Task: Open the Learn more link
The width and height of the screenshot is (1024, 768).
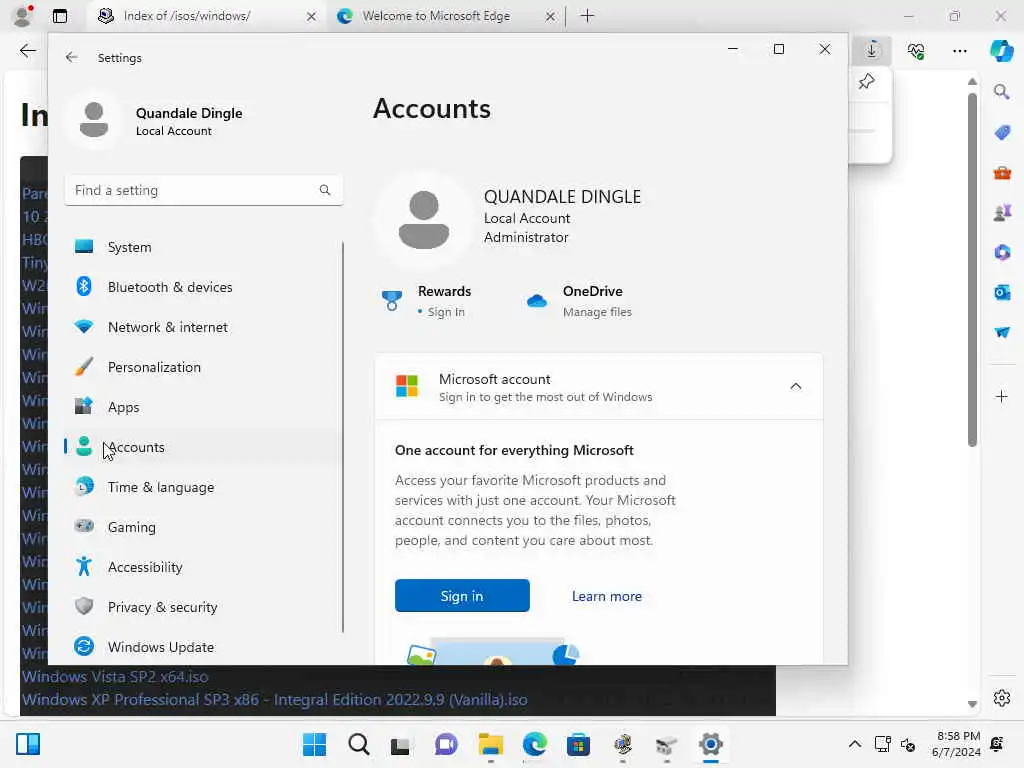Action: (607, 596)
